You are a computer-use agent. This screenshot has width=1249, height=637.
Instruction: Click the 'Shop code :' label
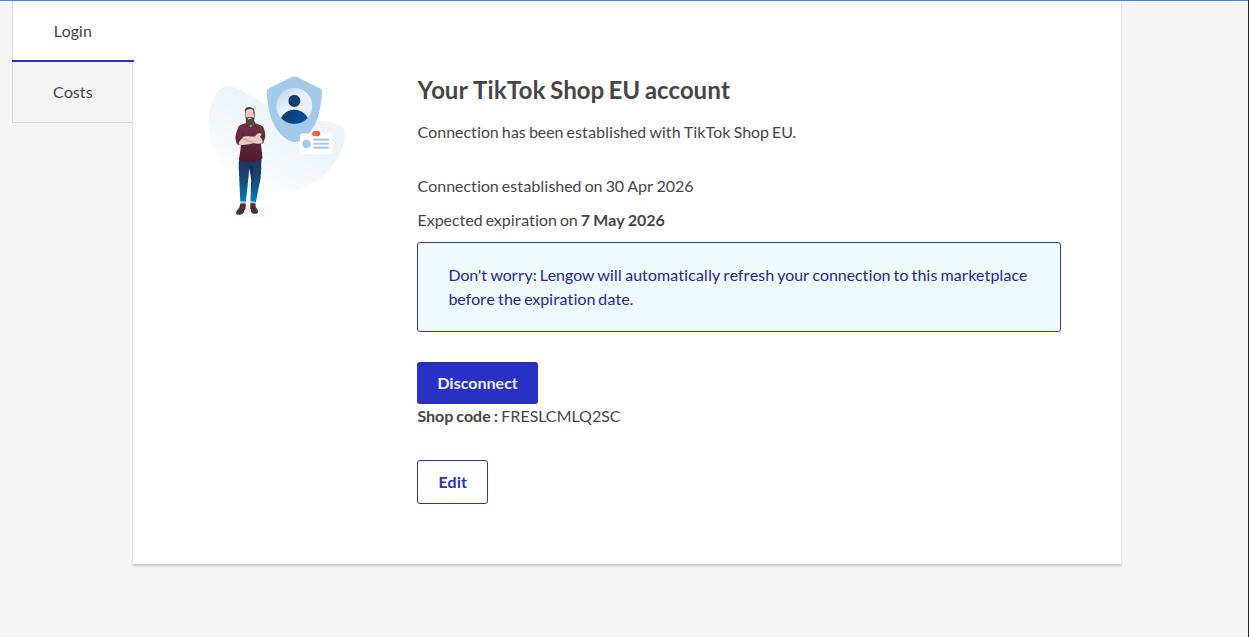point(457,416)
